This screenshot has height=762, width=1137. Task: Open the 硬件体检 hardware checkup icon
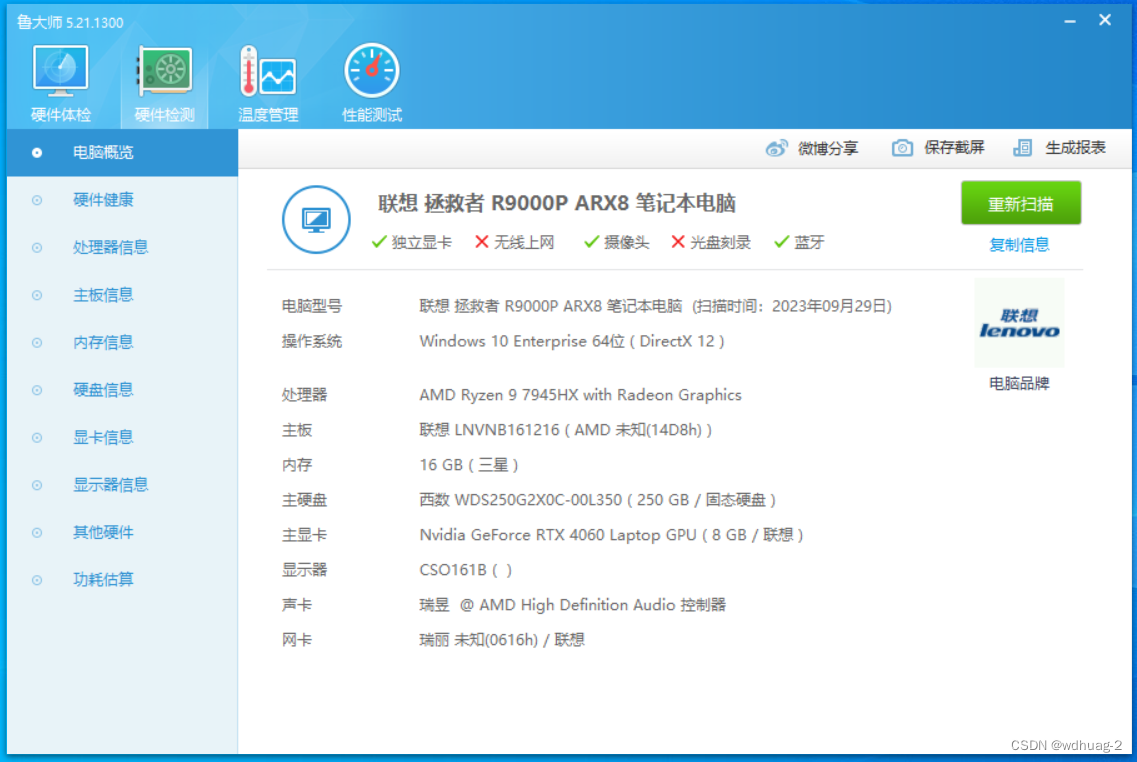(x=60, y=71)
